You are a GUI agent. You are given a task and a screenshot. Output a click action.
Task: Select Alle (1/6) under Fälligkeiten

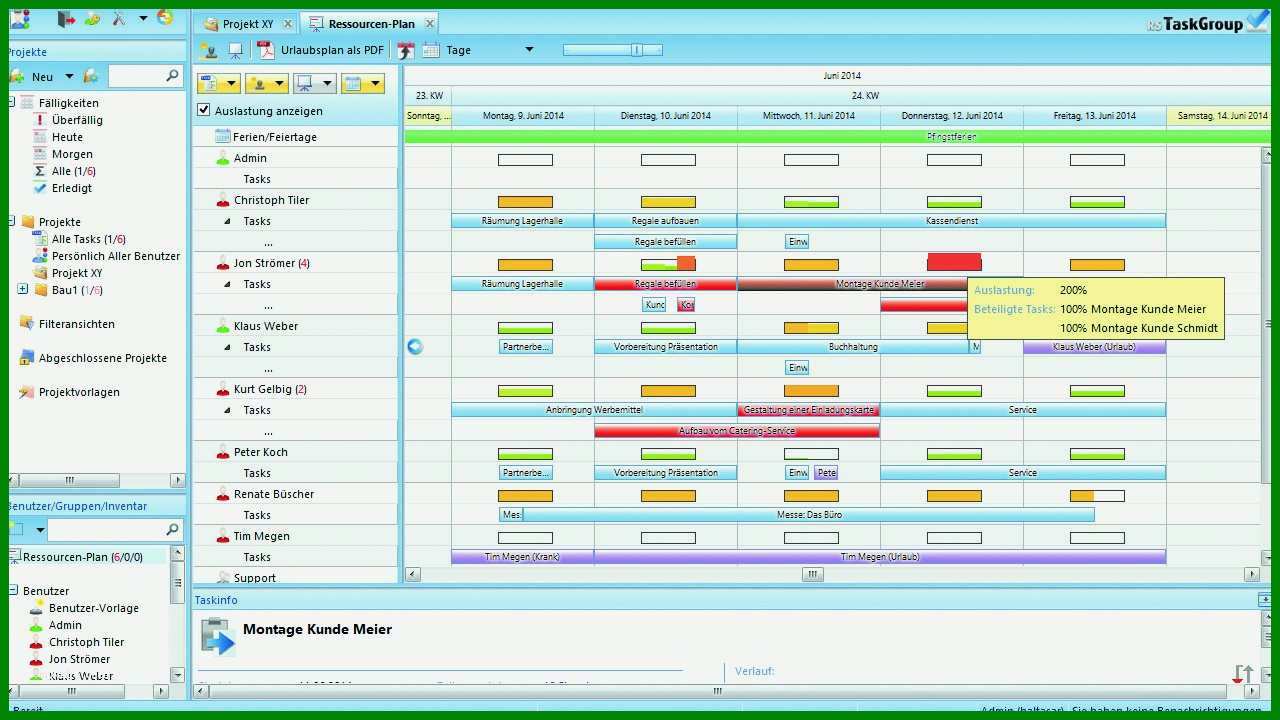[x=74, y=171]
